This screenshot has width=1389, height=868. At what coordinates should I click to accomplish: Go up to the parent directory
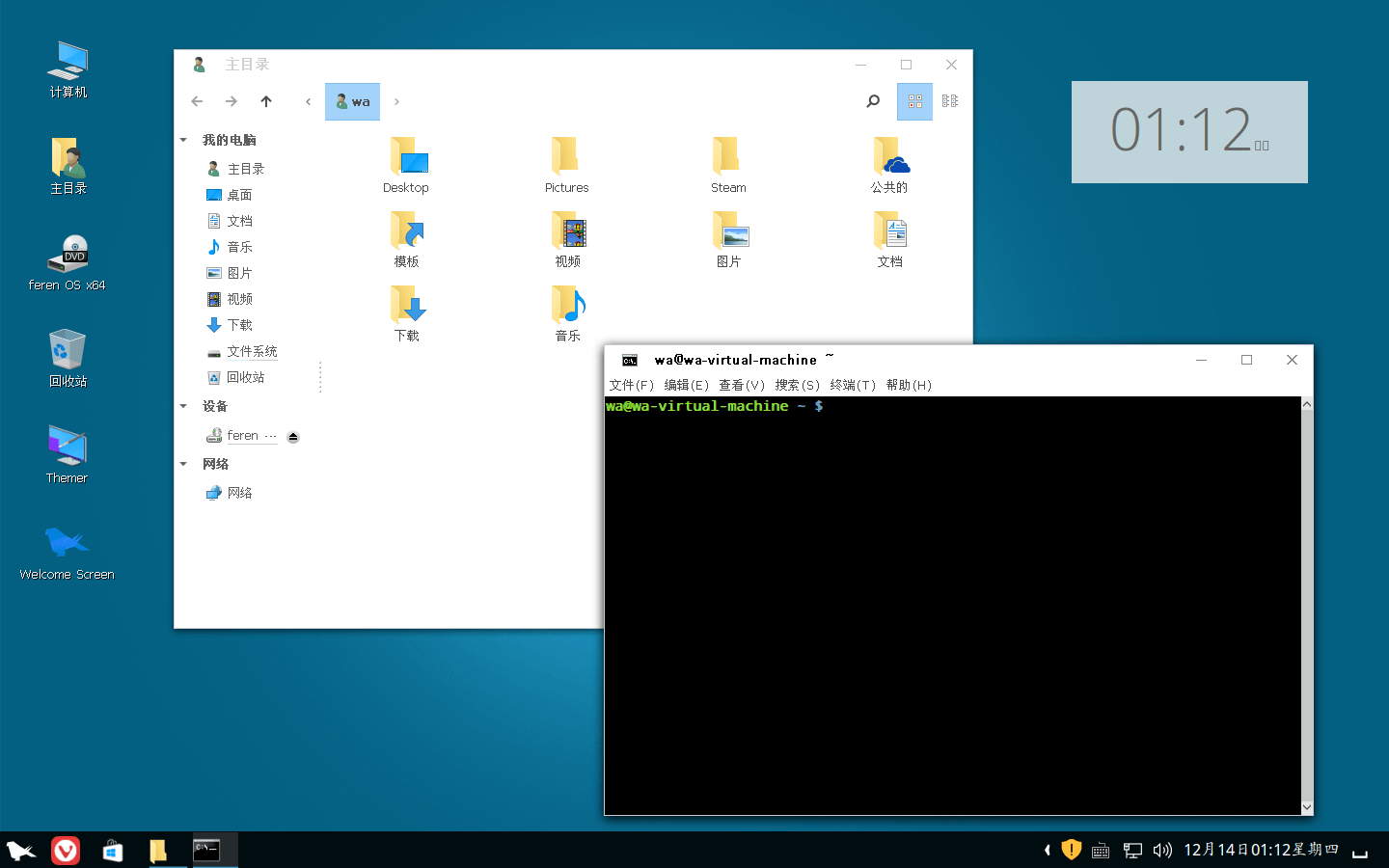pyautogui.click(x=266, y=101)
